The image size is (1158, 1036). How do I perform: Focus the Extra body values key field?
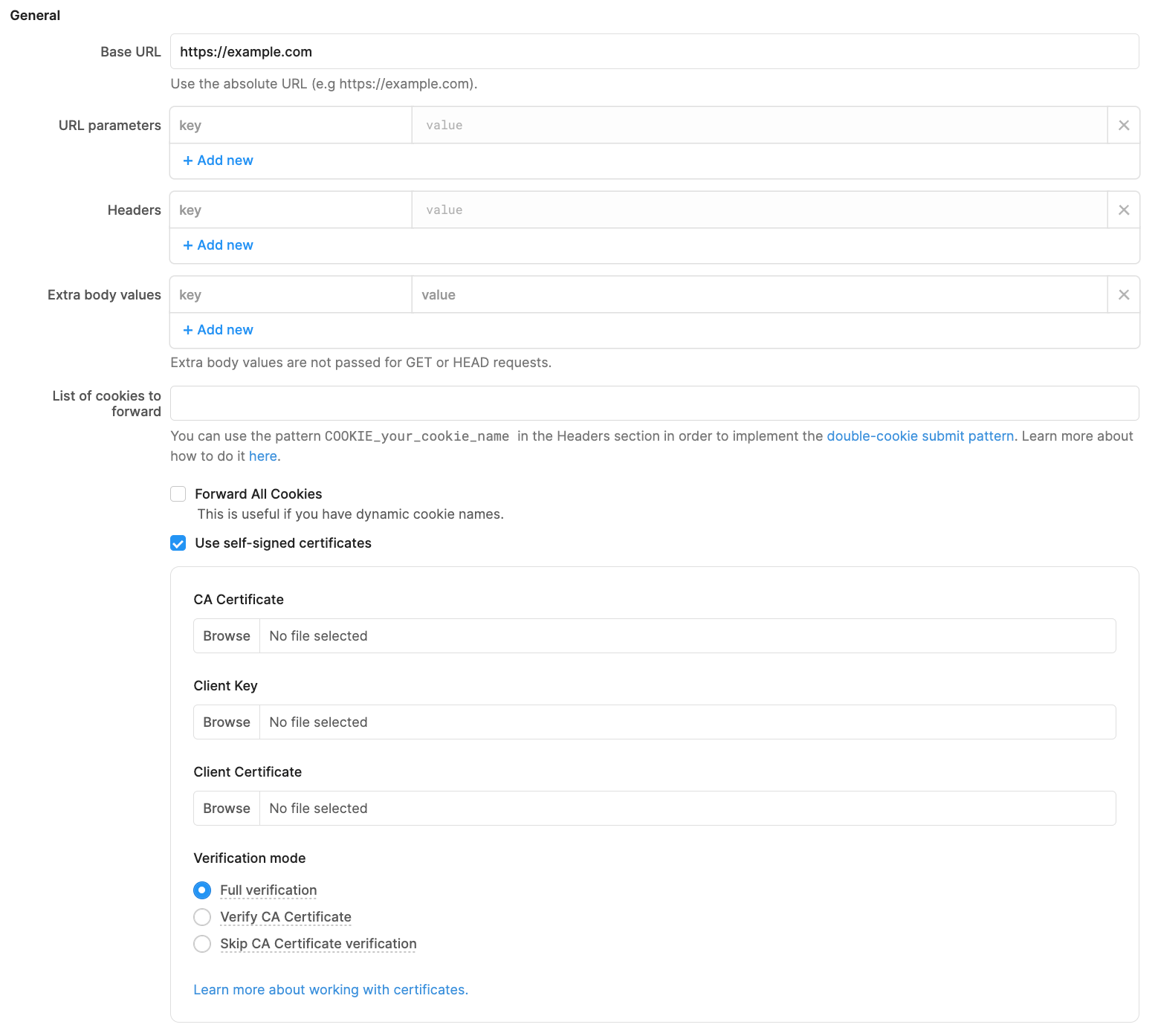291,295
